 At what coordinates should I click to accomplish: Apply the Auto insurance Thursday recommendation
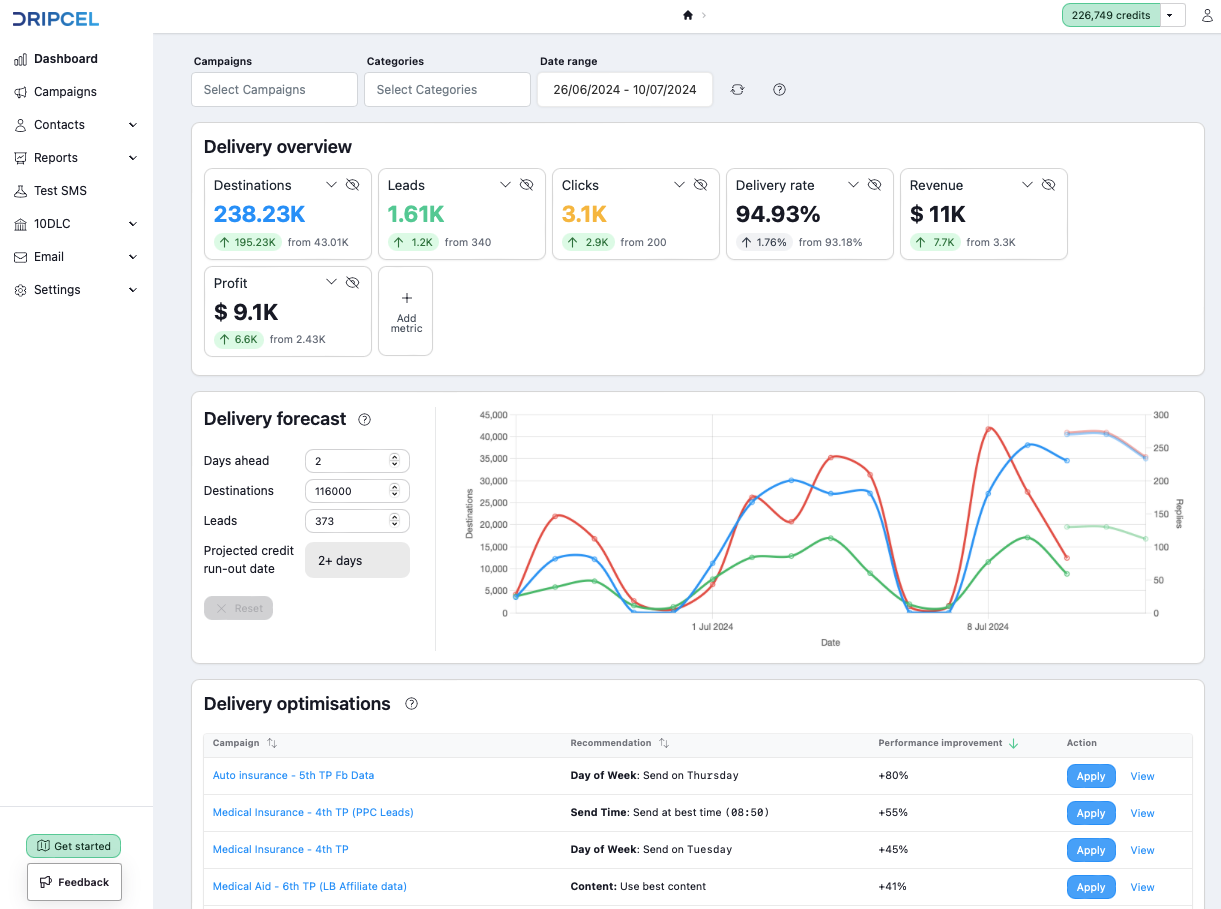click(x=1090, y=776)
